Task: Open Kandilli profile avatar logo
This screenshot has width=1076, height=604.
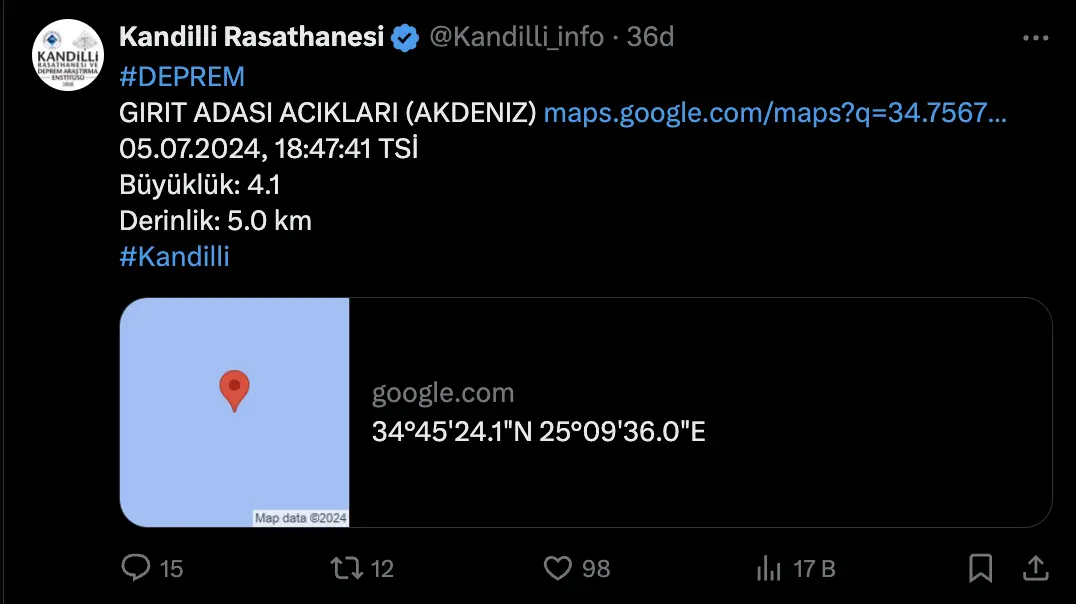Action: click(68, 55)
